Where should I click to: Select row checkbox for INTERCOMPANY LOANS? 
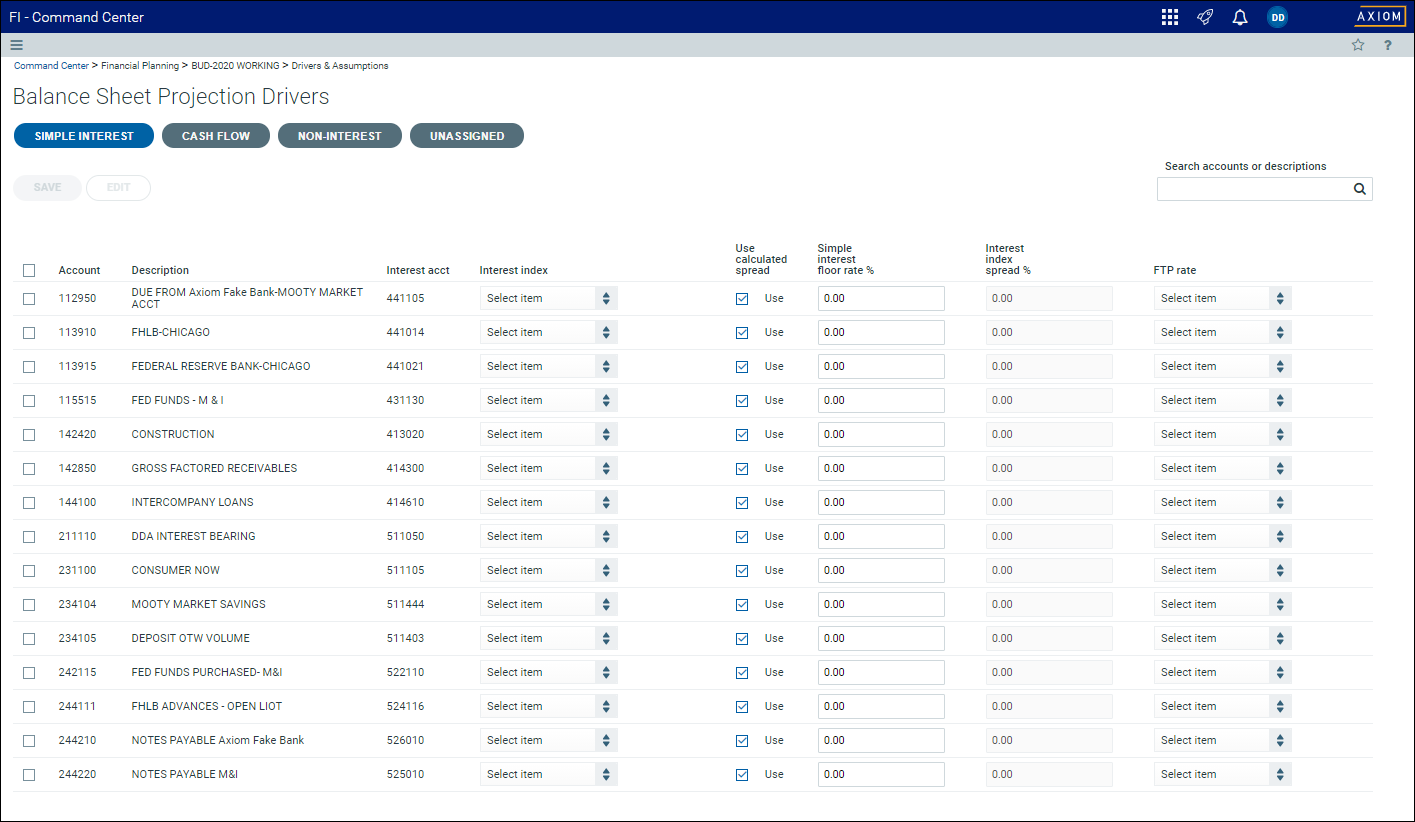coord(29,502)
